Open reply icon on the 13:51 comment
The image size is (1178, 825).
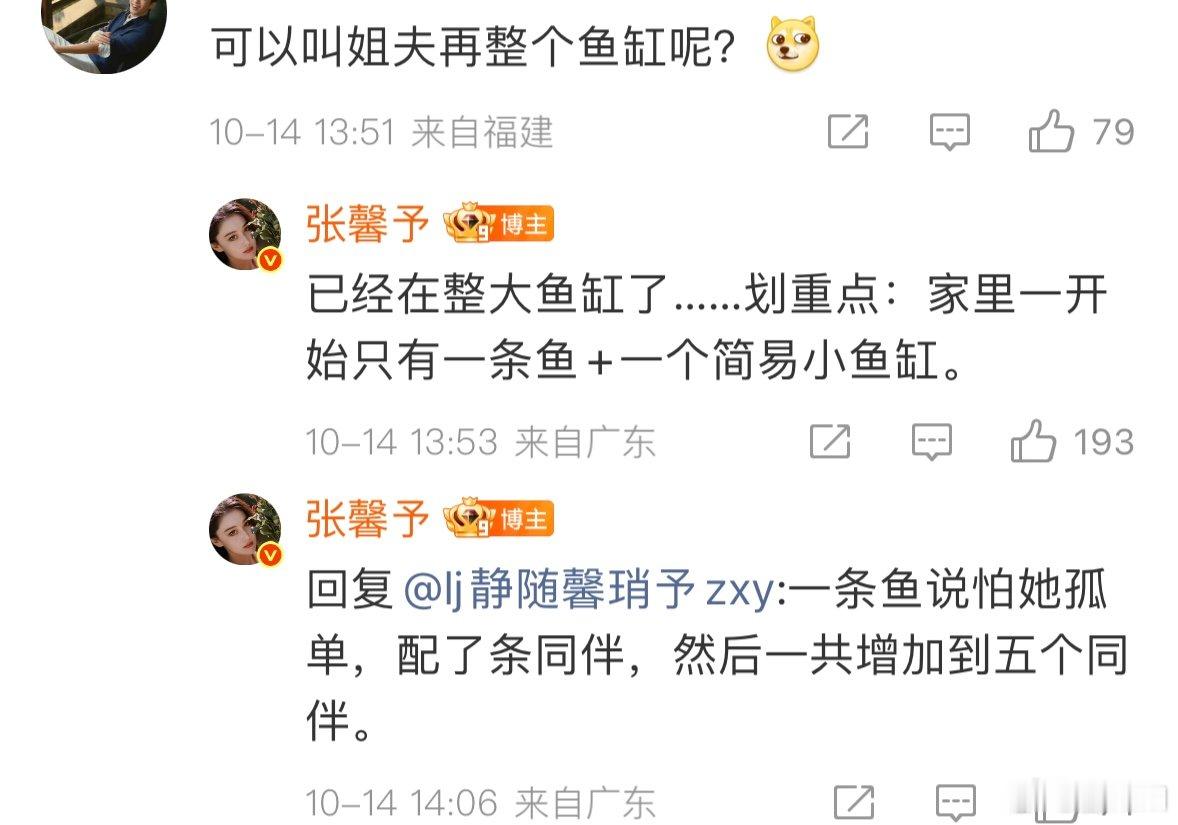coord(950,132)
